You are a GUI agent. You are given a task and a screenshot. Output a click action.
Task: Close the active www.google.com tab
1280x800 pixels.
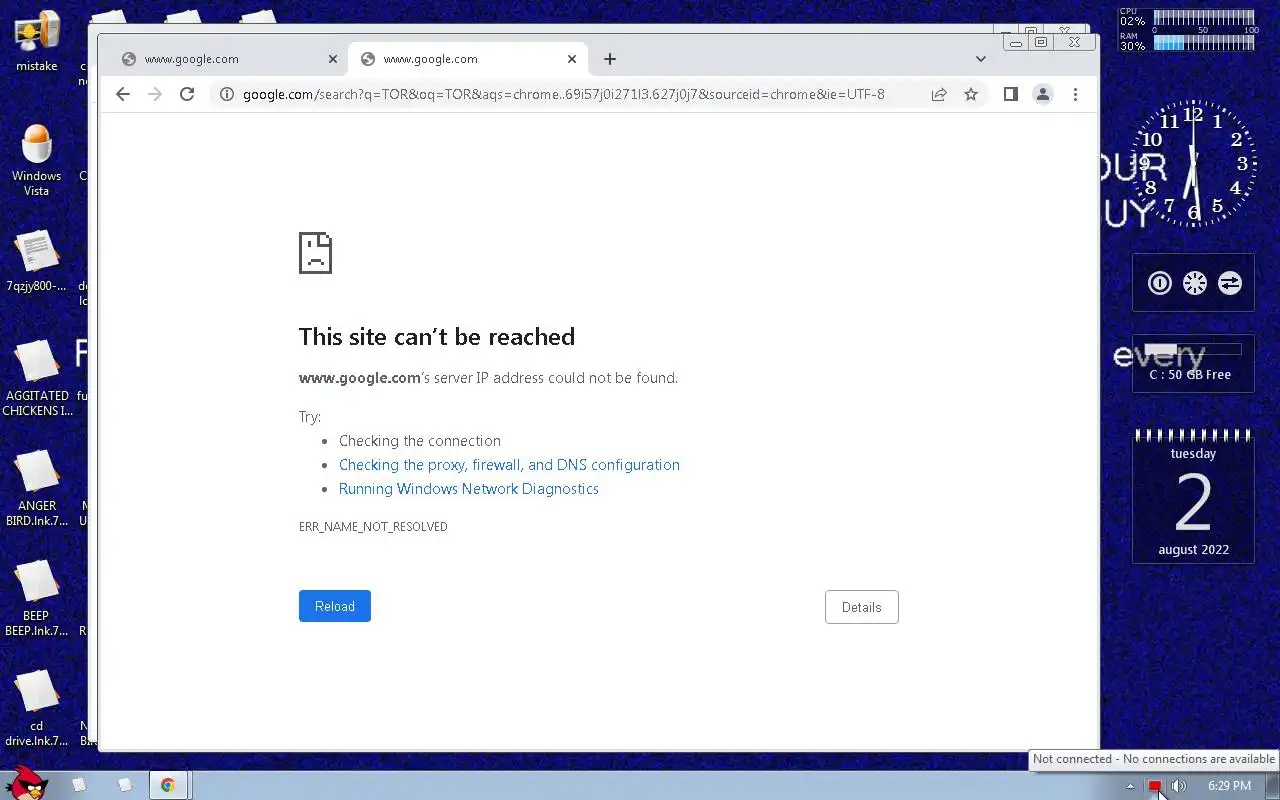(572, 59)
